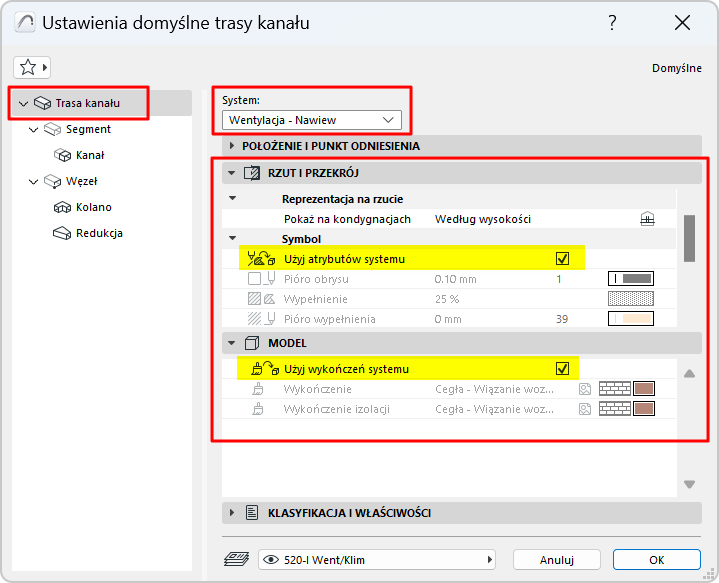Open the layer popup 520-I Went/Klim
The image size is (719, 583).
(x=377, y=560)
